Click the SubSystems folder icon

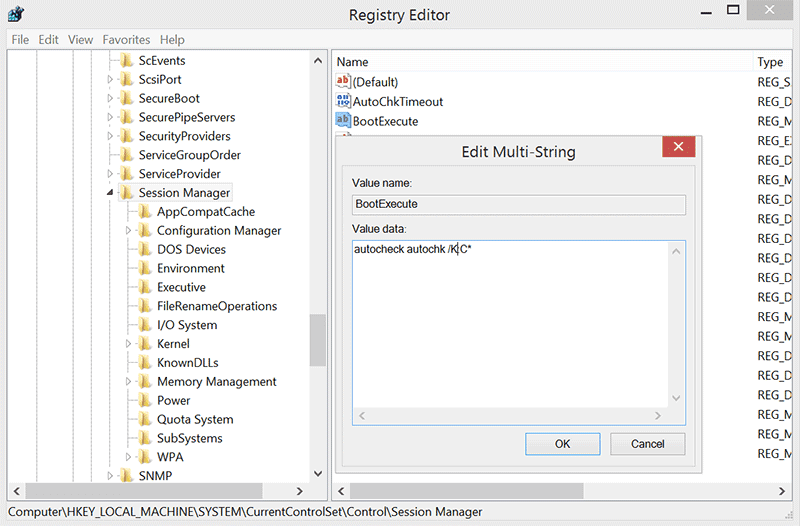(145, 438)
